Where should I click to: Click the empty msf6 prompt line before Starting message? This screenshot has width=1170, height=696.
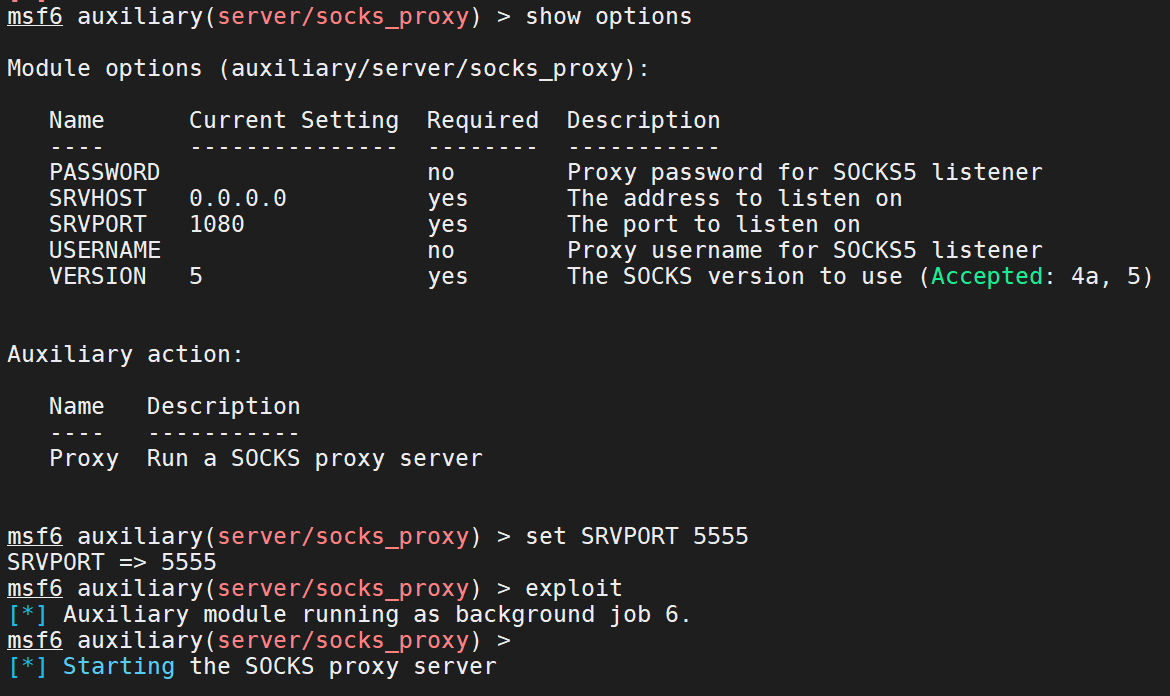click(259, 641)
